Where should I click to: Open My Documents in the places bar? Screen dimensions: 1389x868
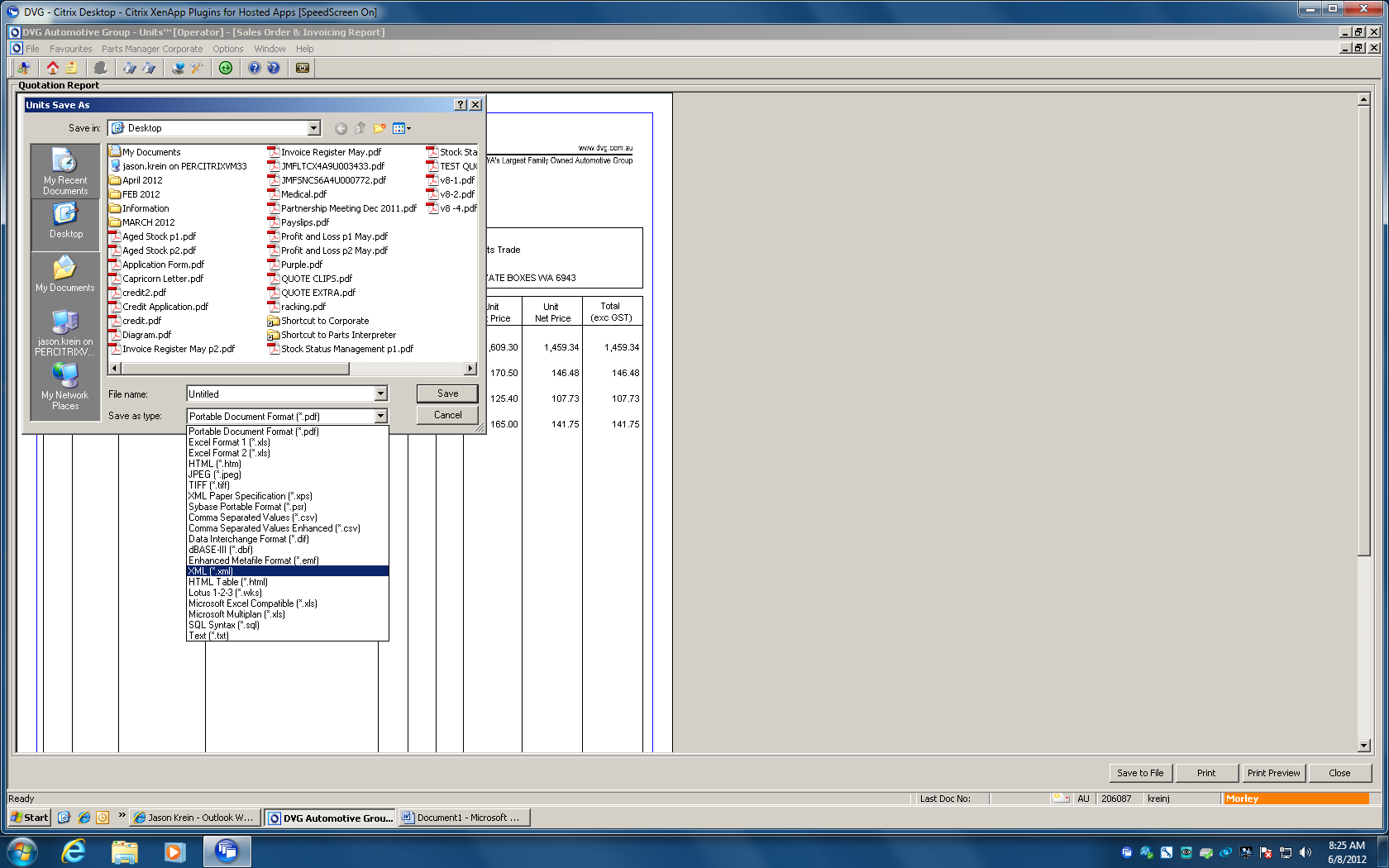[x=65, y=274]
